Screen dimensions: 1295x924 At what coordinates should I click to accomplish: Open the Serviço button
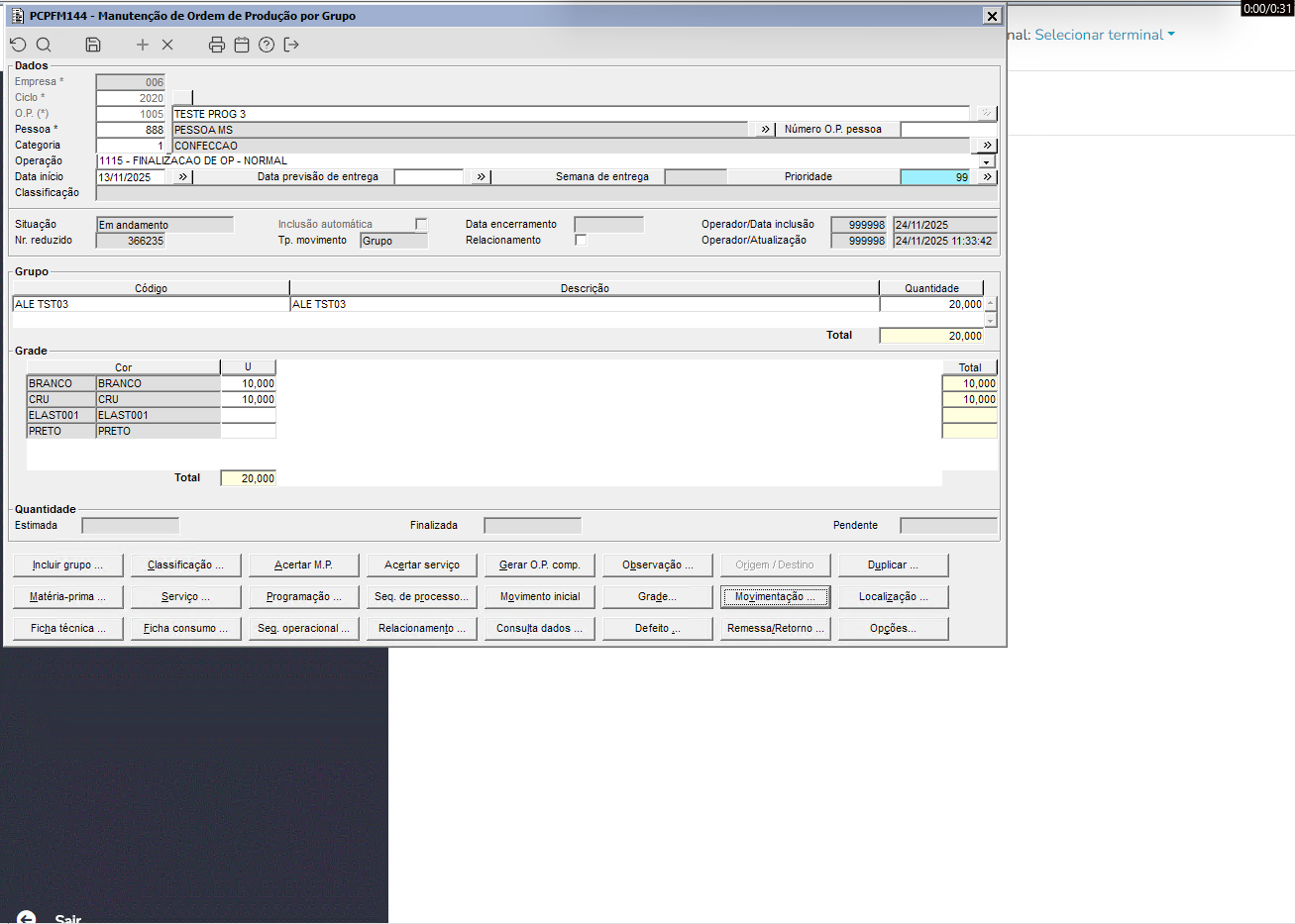point(185,596)
